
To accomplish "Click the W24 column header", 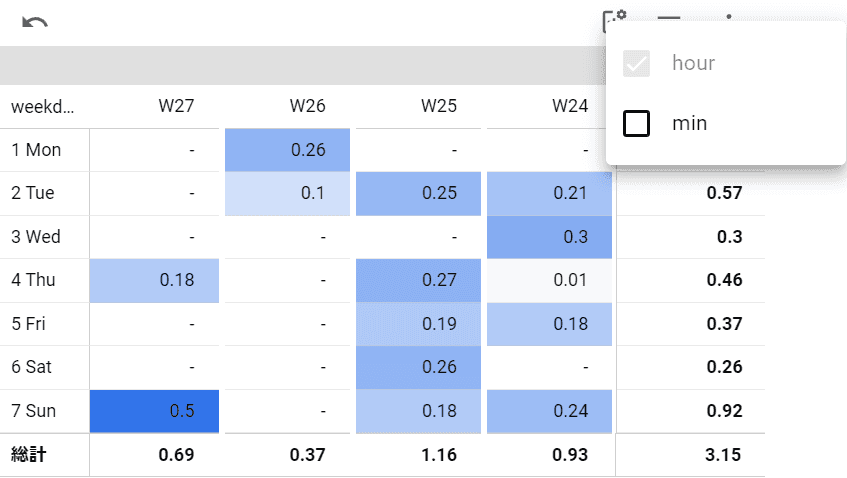I will pyautogui.click(x=569, y=106).
